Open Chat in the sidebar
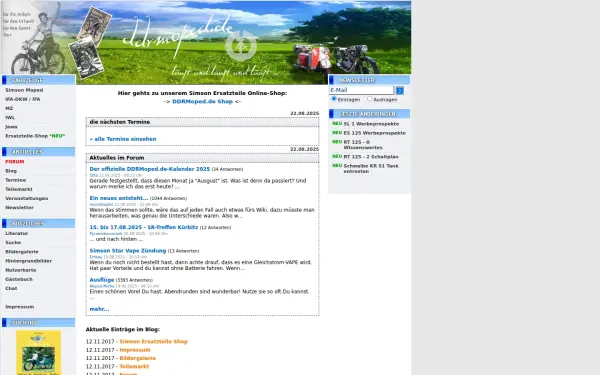This screenshot has height=375, width=600. (x=11, y=289)
